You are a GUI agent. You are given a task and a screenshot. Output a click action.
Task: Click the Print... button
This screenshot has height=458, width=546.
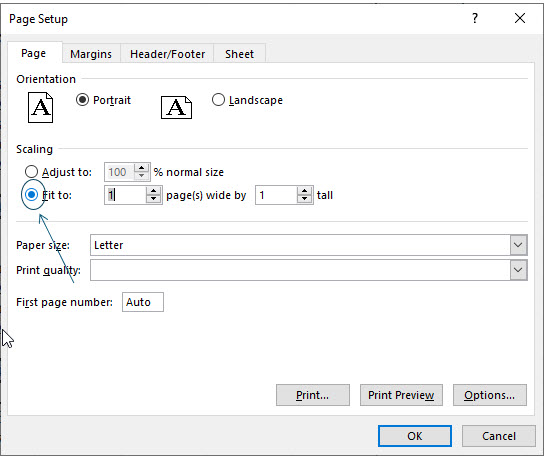click(x=313, y=395)
